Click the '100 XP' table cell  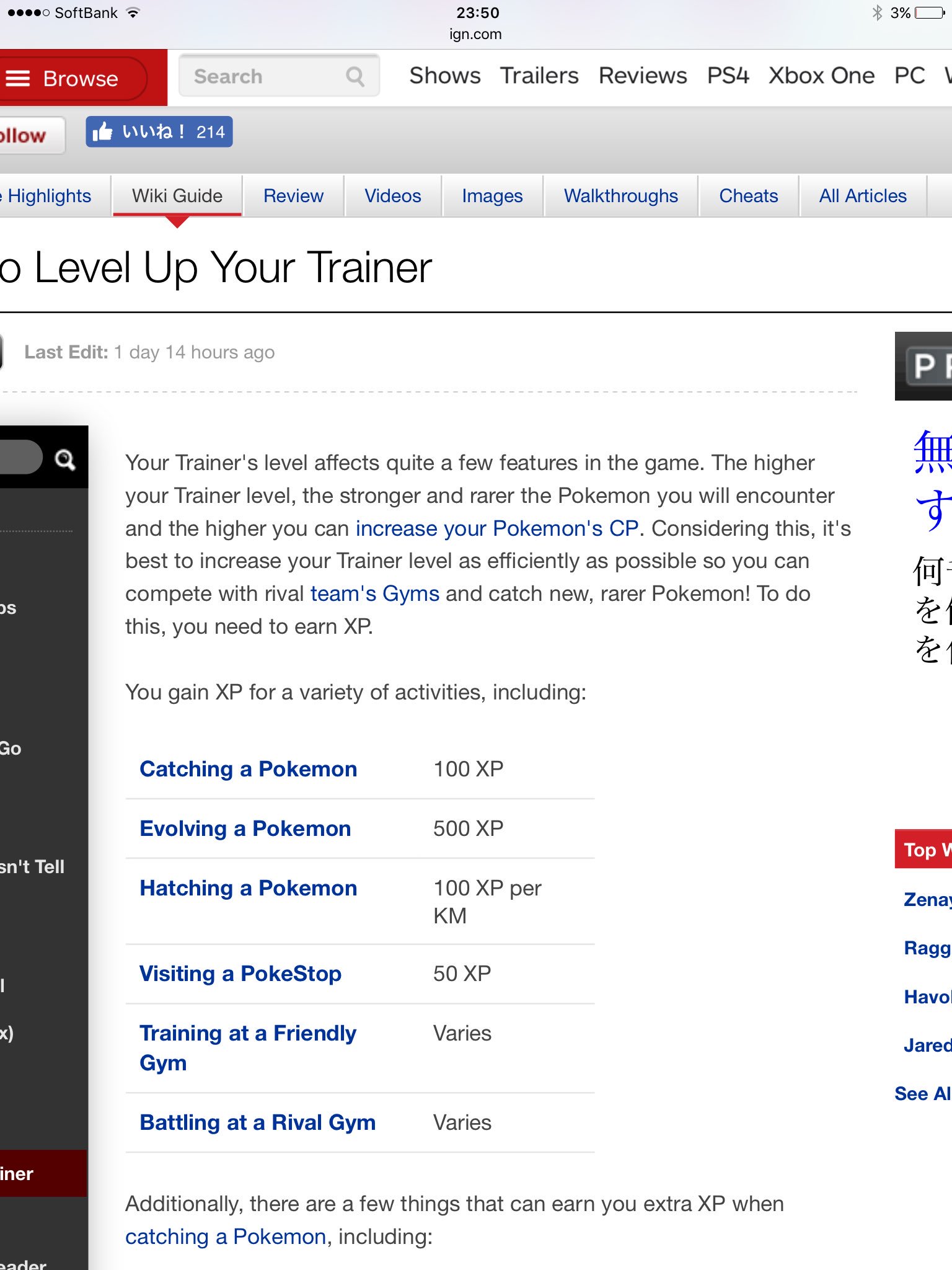point(469,769)
